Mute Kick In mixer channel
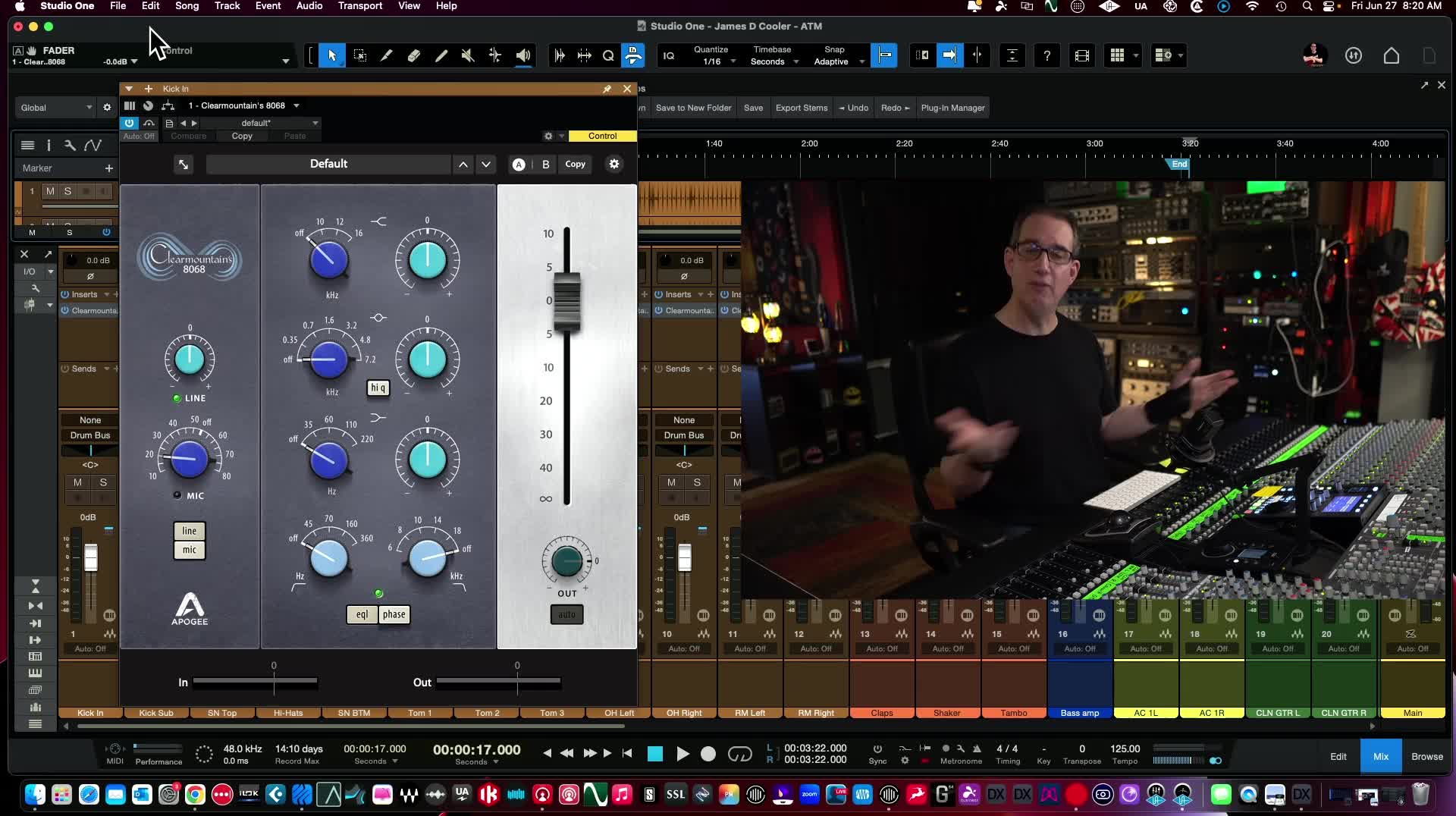 (x=77, y=482)
